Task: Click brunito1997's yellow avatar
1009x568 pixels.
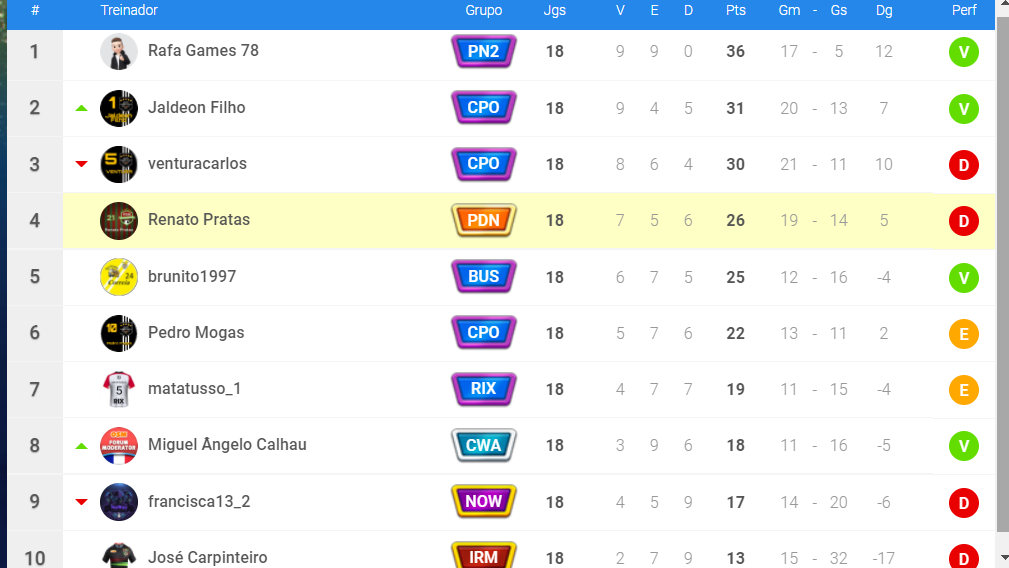Action: pos(119,277)
